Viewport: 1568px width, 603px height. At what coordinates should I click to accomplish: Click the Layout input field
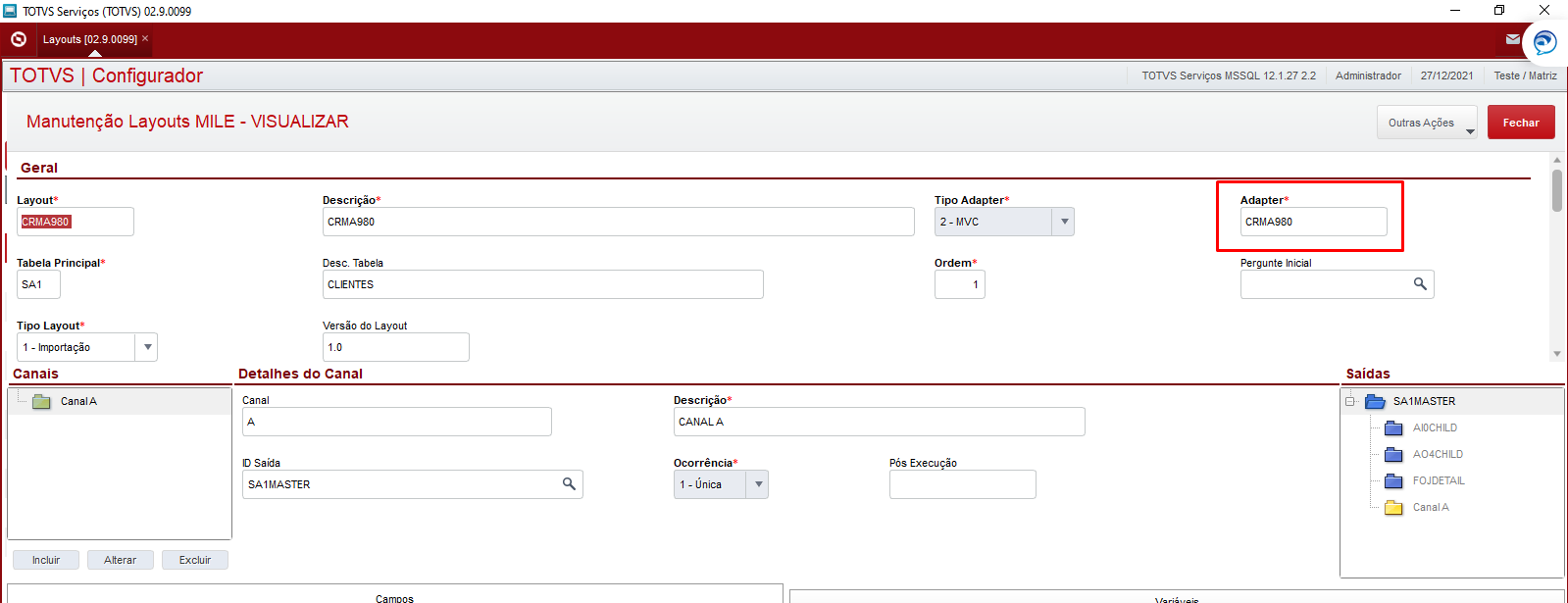(x=76, y=222)
